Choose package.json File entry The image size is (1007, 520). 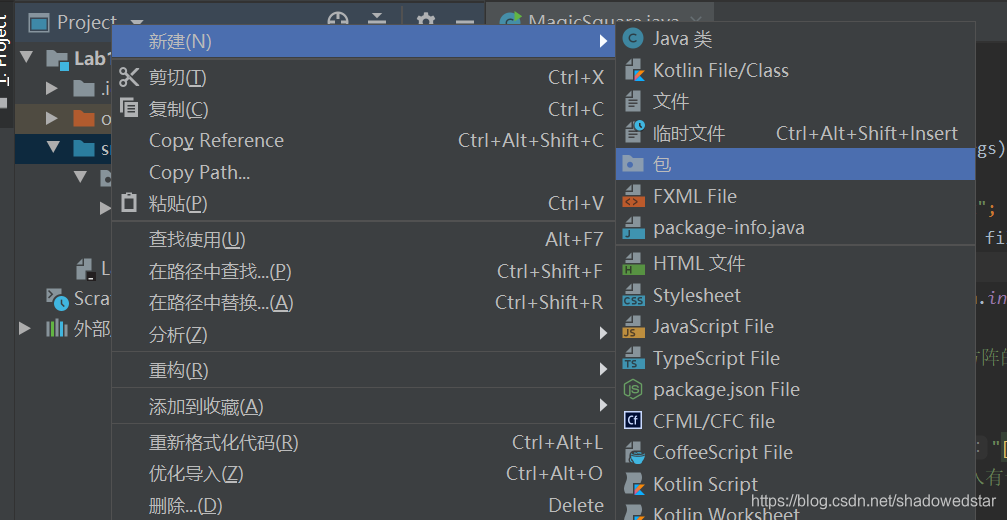click(x=795, y=389)
